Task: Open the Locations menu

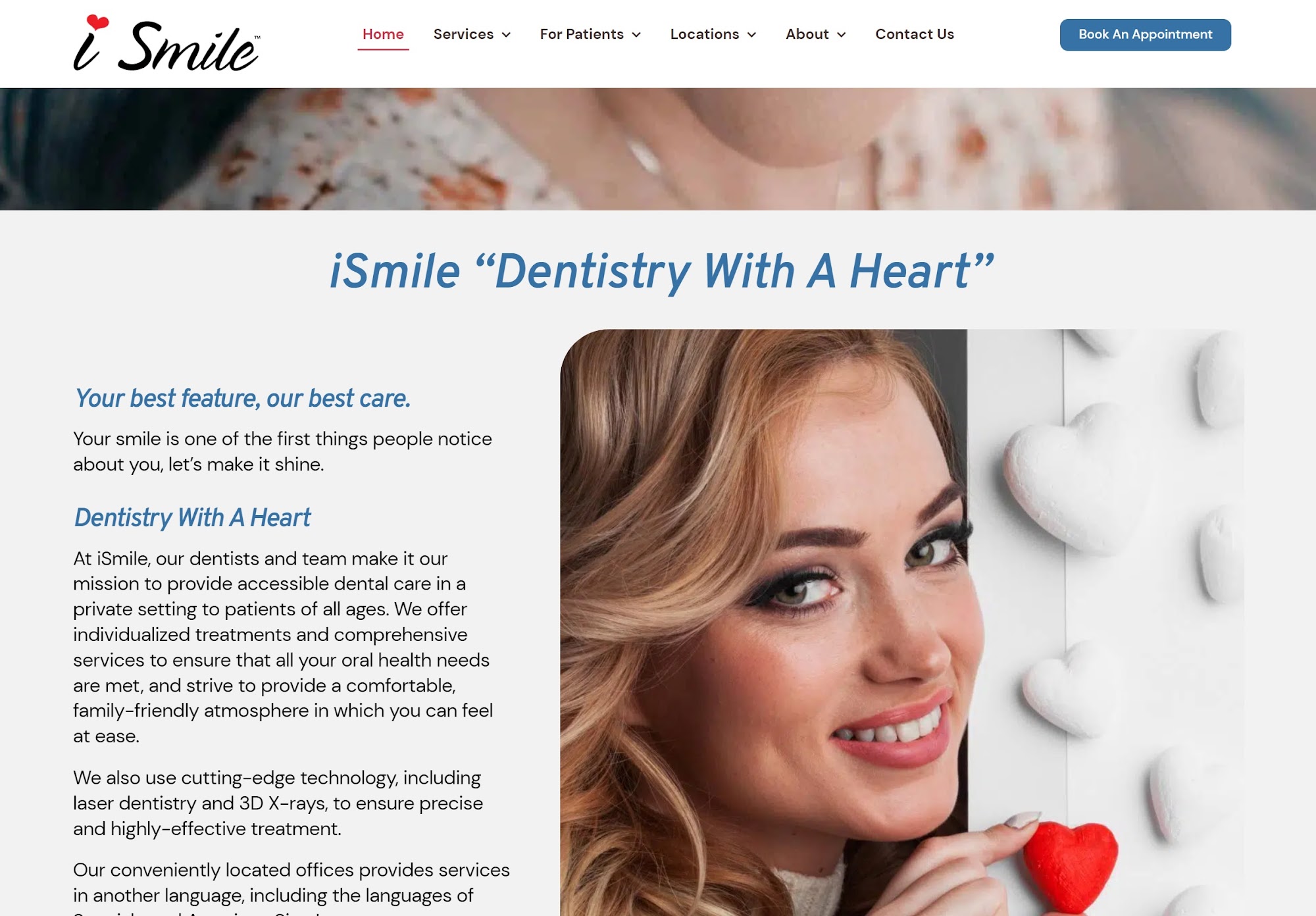Action: (x=705, y=34)
